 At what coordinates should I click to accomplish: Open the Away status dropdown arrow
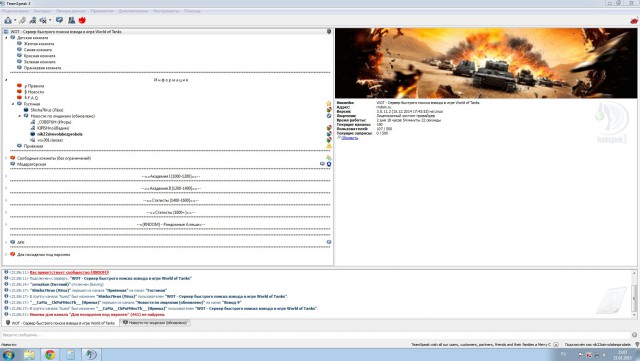coord(50,20)
